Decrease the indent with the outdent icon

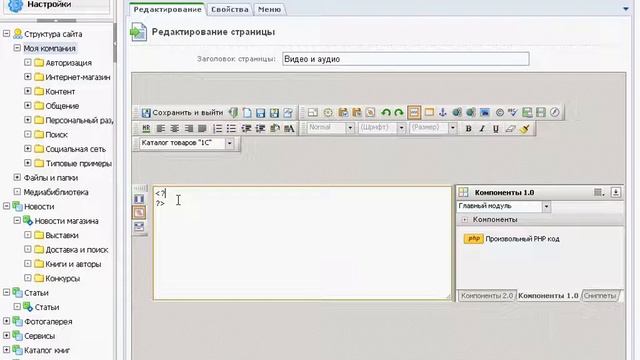click(x=246, y=129)
